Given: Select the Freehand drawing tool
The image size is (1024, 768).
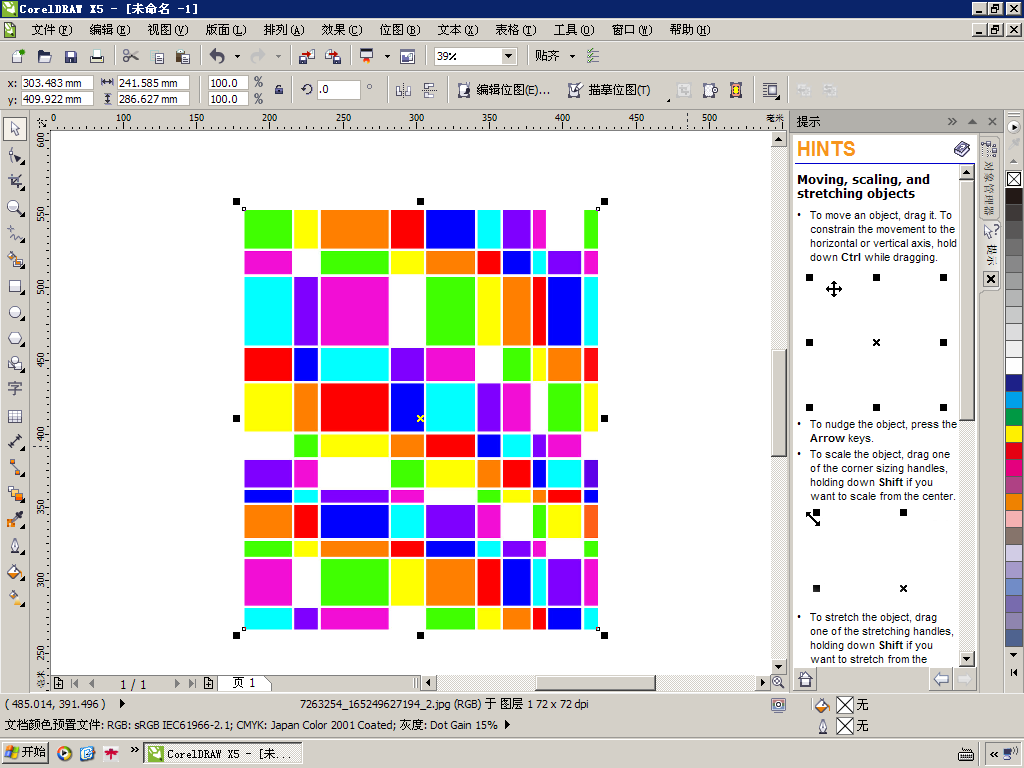Looking at the screenshot, I should click(x=15, y=234).
